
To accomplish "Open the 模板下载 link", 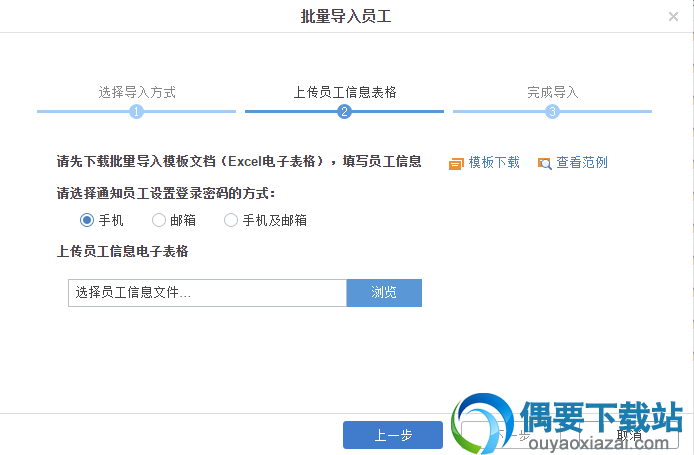I will click(494, 162).
